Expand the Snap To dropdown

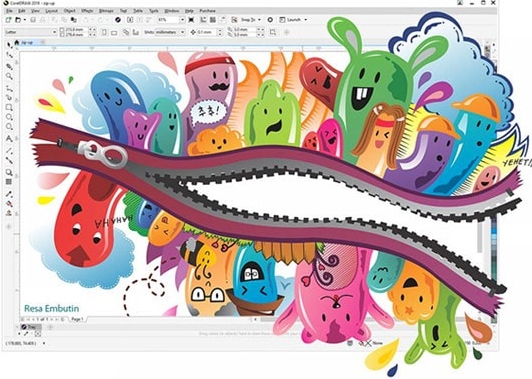point(260,20)
